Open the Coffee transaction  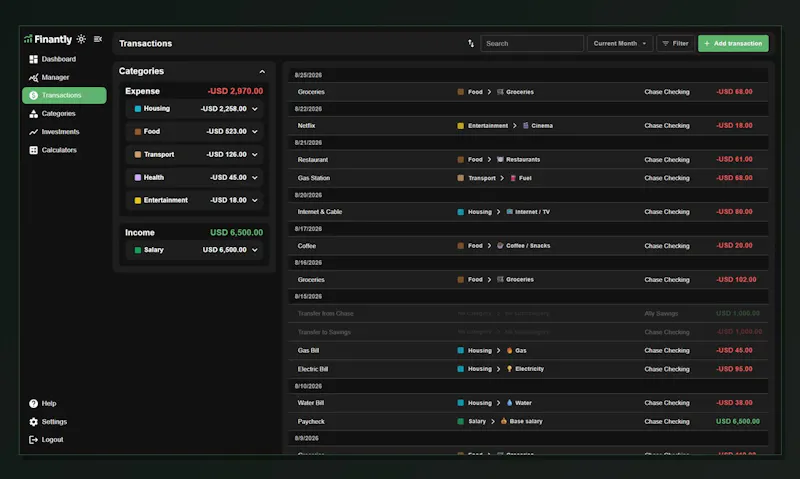click(x=528, y=246)
